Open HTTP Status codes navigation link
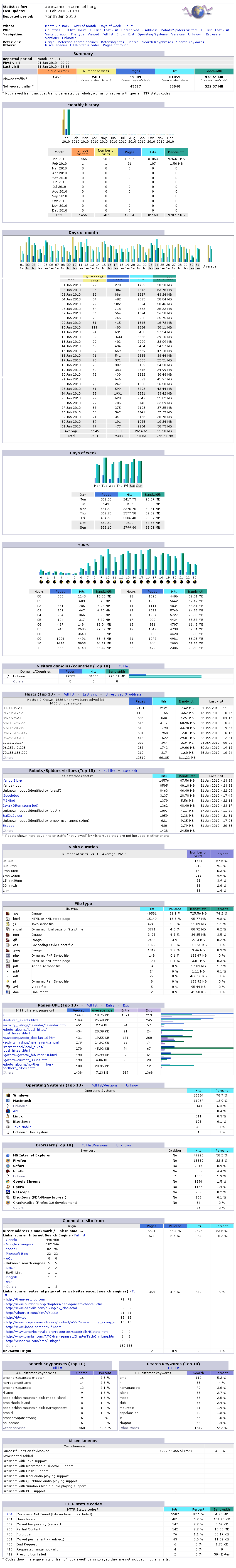The width and height of the screenshot is (236, 1568). [85, 45]
